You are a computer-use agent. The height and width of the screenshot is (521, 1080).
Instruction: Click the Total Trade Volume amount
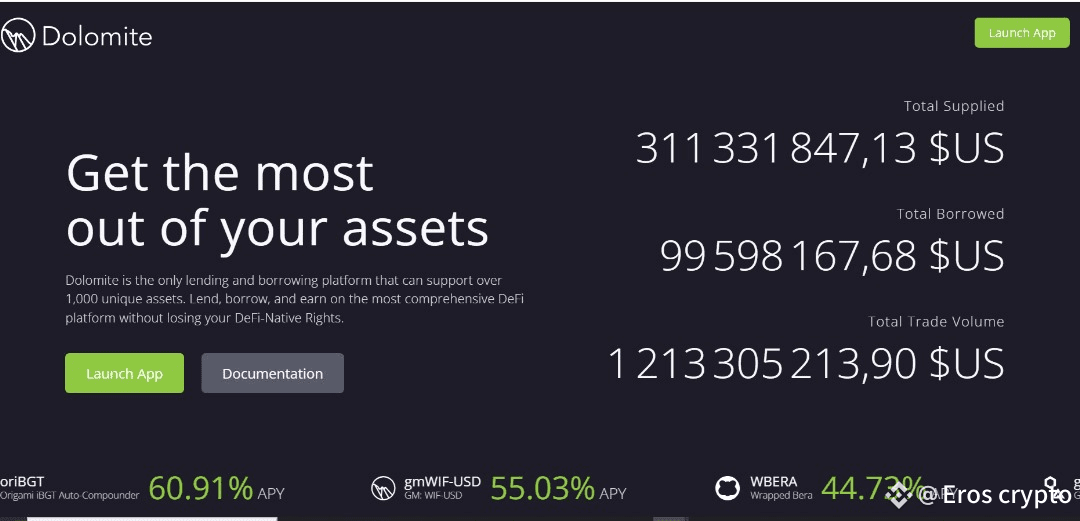coord(807,363)
